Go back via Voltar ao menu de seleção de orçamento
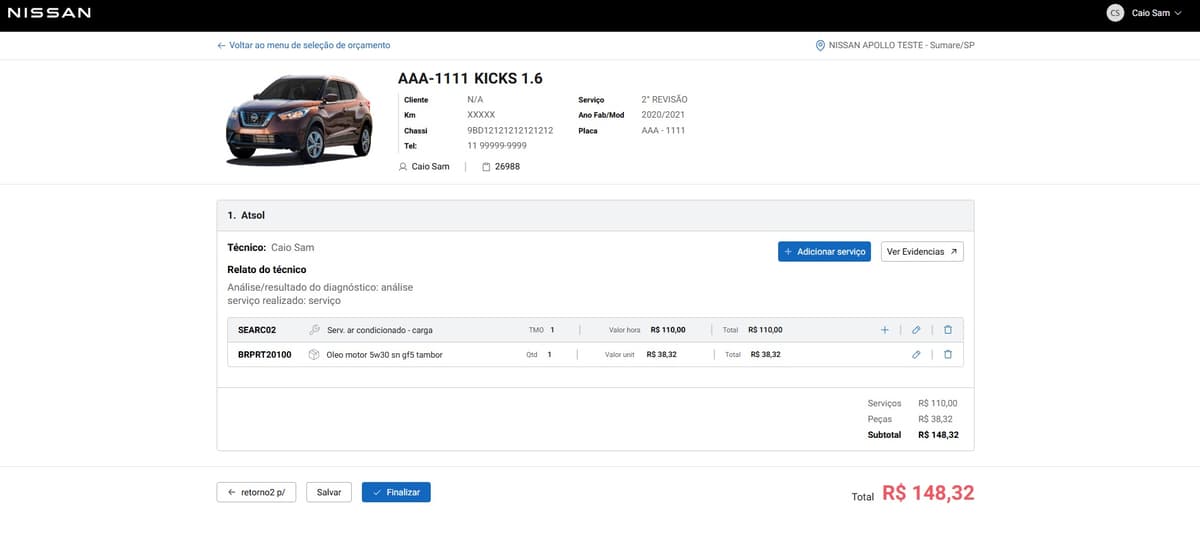The width and height of the screenshot is (1200, 558). point(303,45)
